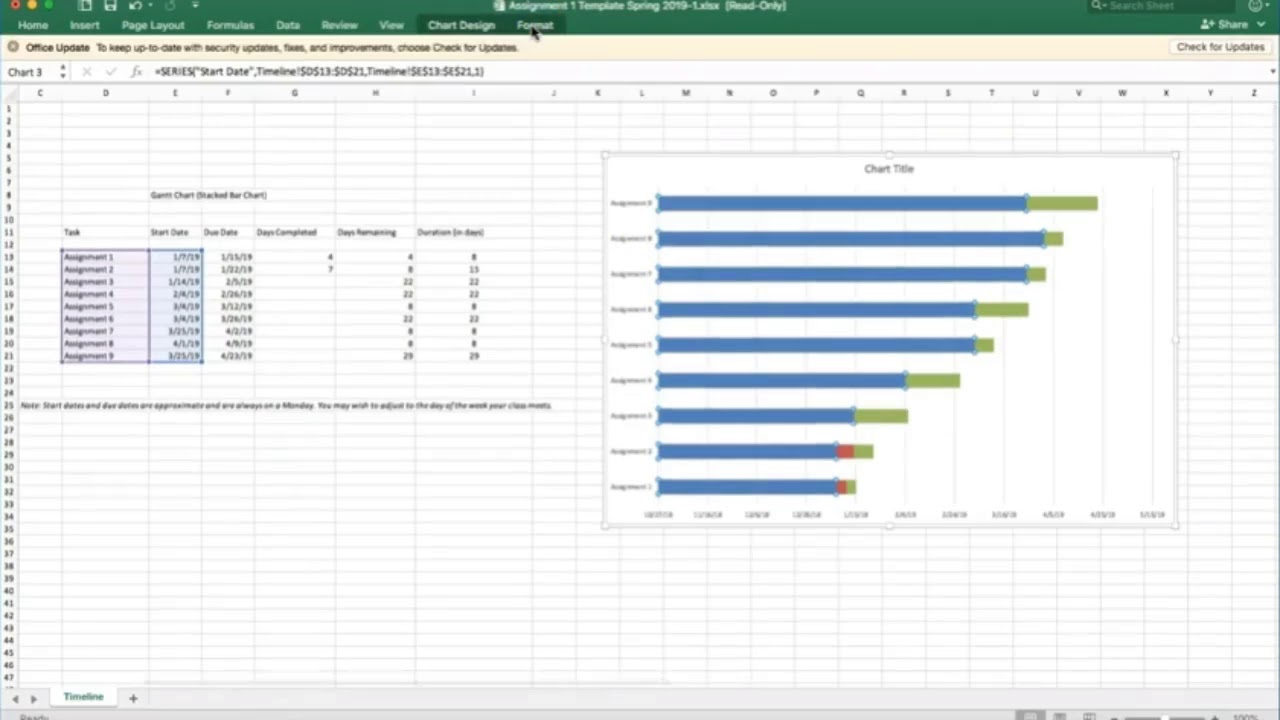Click the Check for Updates button

[1220, 47]
